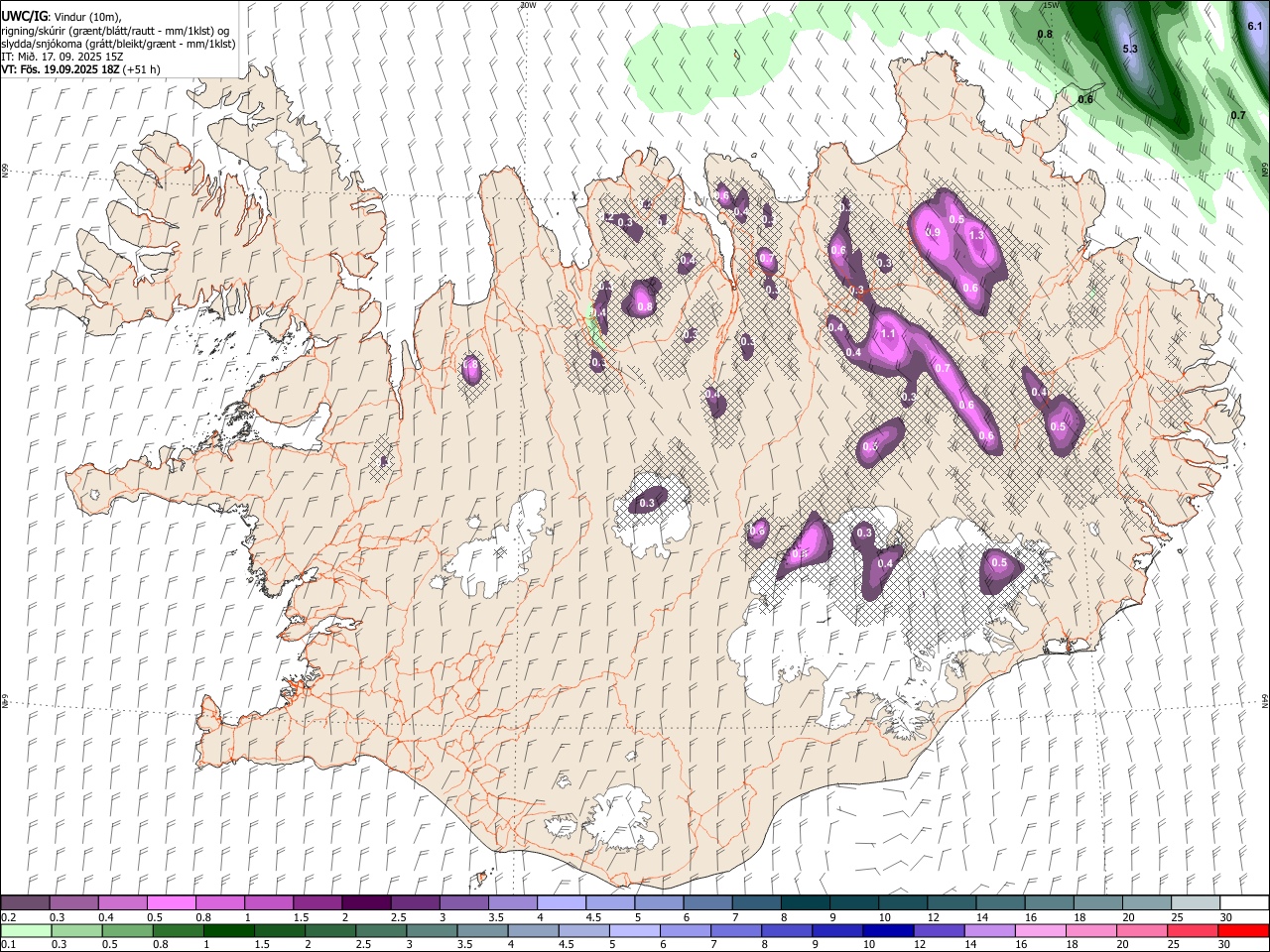Image resolution: width=1270 pixels, height=952 pixels.
Task: Click the '6.1' precipitation value at top-right corner
Action: (x=1254, y=27)
